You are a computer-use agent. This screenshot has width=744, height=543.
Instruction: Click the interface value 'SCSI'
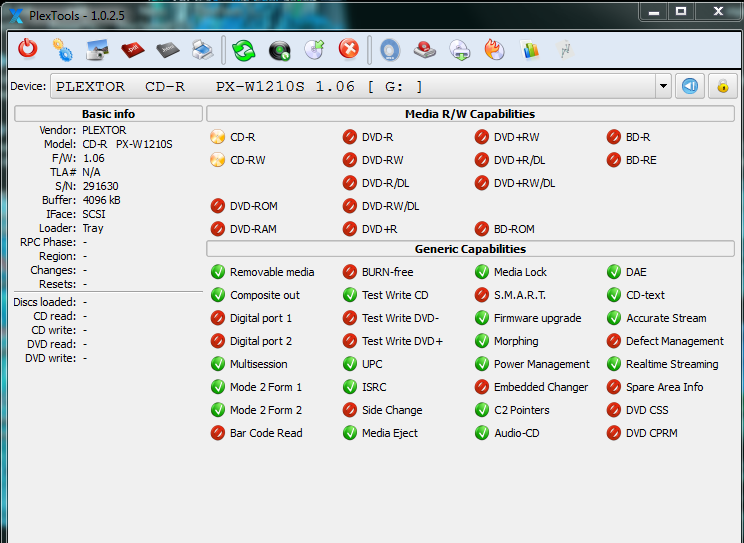pos(94,214)
